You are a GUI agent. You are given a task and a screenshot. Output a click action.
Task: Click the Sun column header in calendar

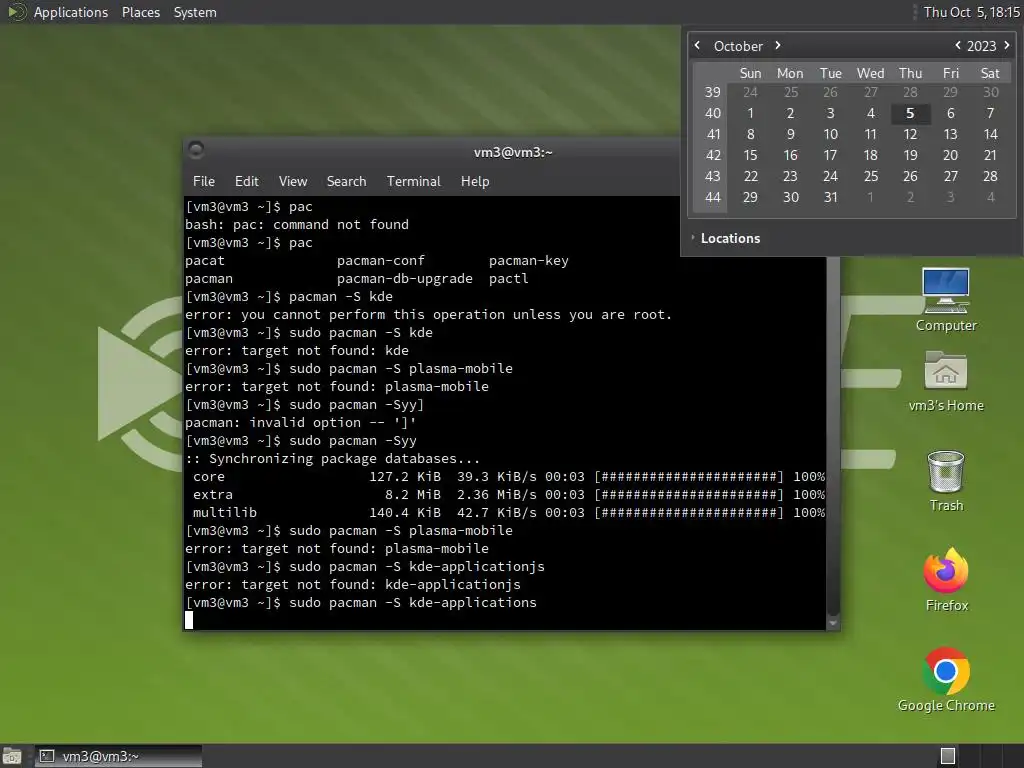point(750,73)
